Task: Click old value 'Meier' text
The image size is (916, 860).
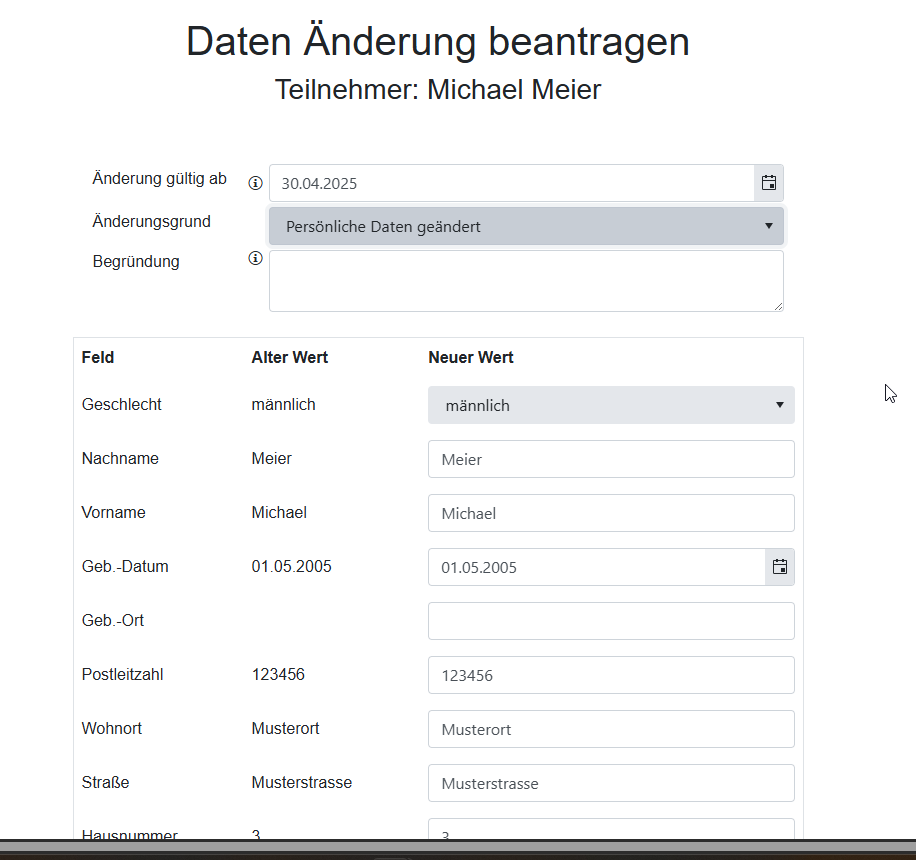Action: pos(272,459)
